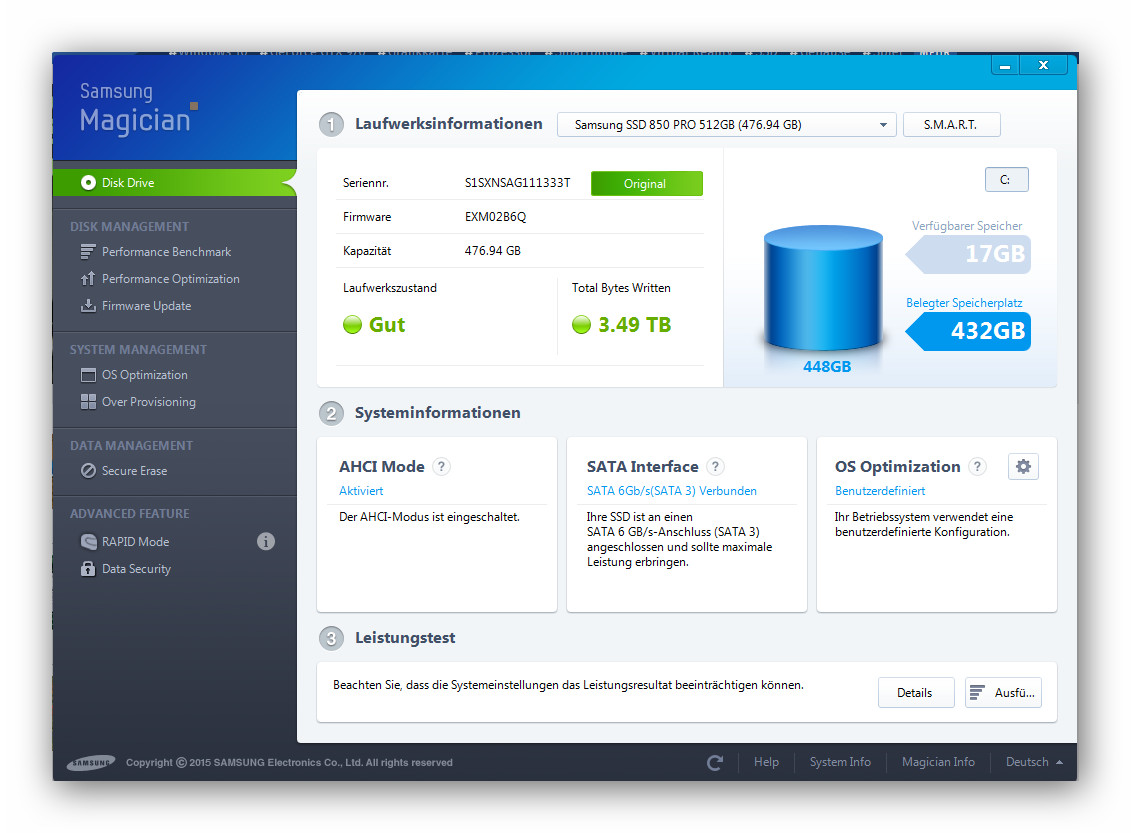1131x833 pixels.
Task: Click the SATA Interface help question mark
Action: coord(715,467)
